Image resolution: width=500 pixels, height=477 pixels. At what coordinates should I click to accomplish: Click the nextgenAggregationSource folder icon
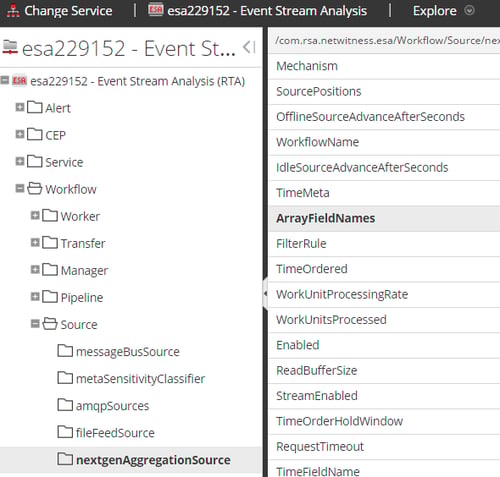point(65,459)
